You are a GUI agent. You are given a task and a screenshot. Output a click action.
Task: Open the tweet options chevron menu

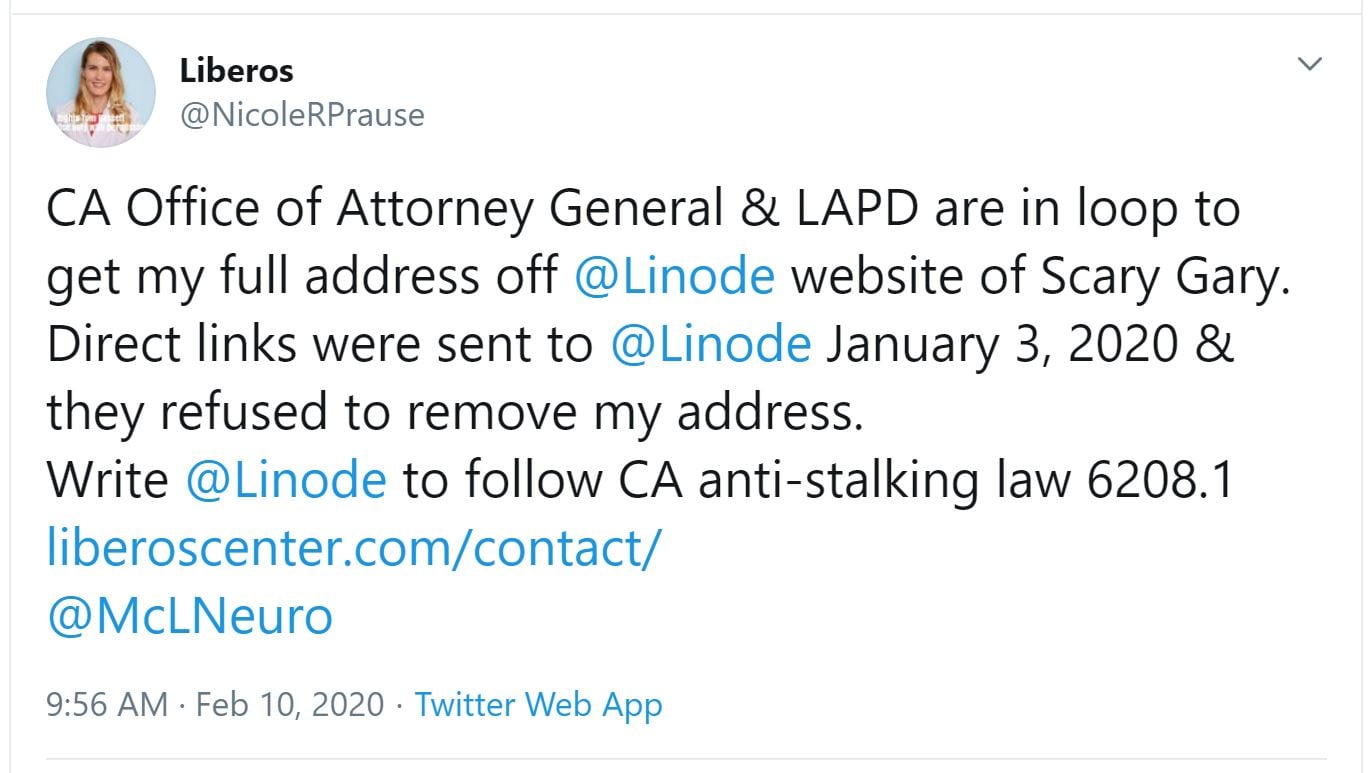(1309, 65)
